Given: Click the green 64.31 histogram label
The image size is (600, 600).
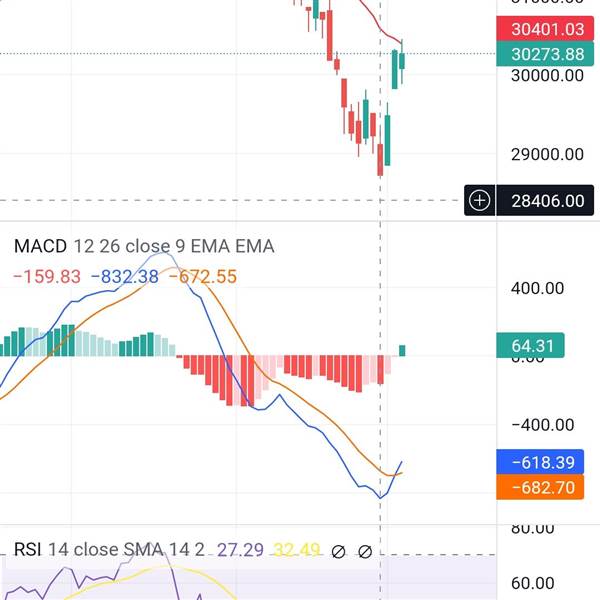Looking at the screenshot, I should click(x=530, y=346).
